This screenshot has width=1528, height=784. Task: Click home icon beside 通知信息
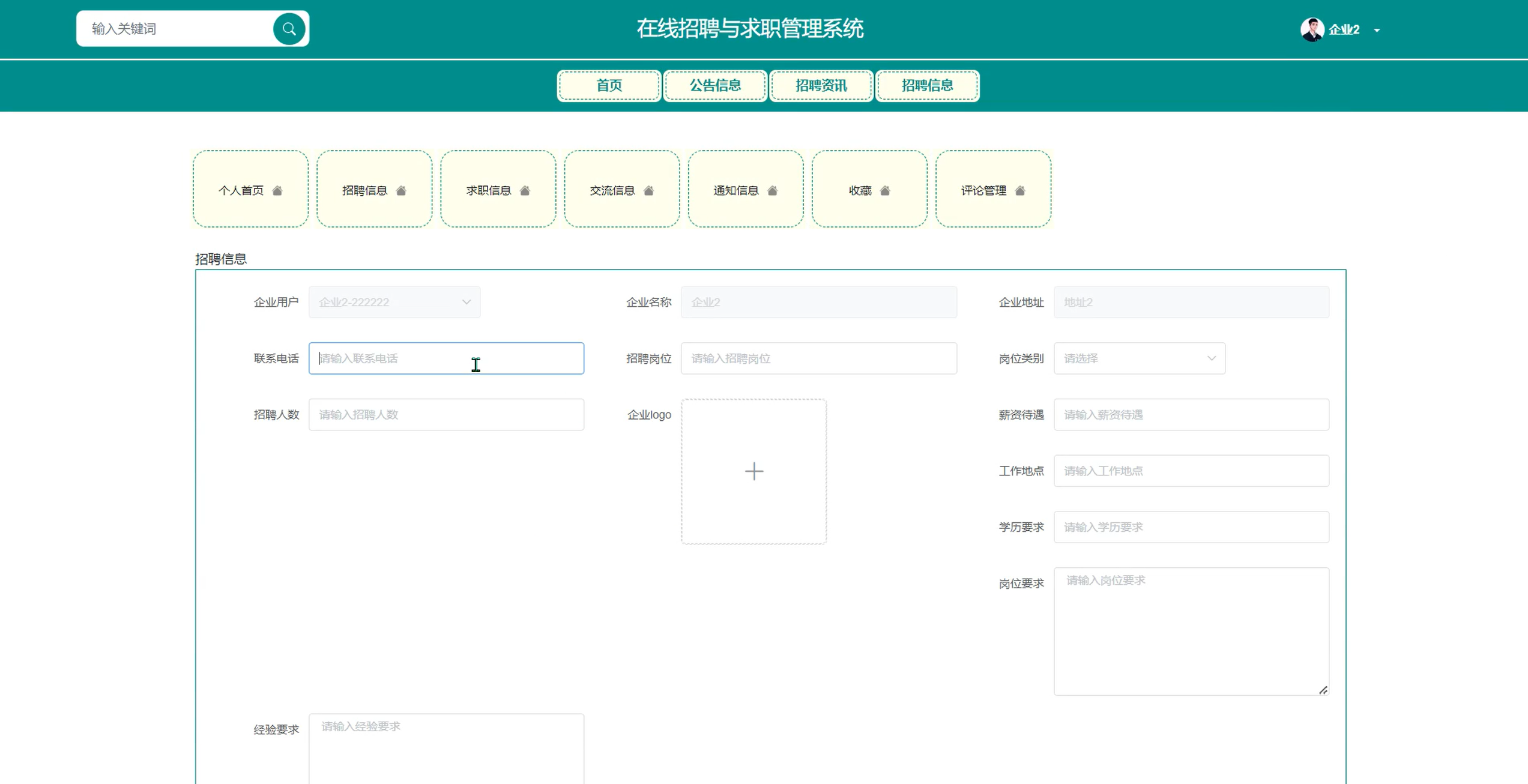coord(773,191)
